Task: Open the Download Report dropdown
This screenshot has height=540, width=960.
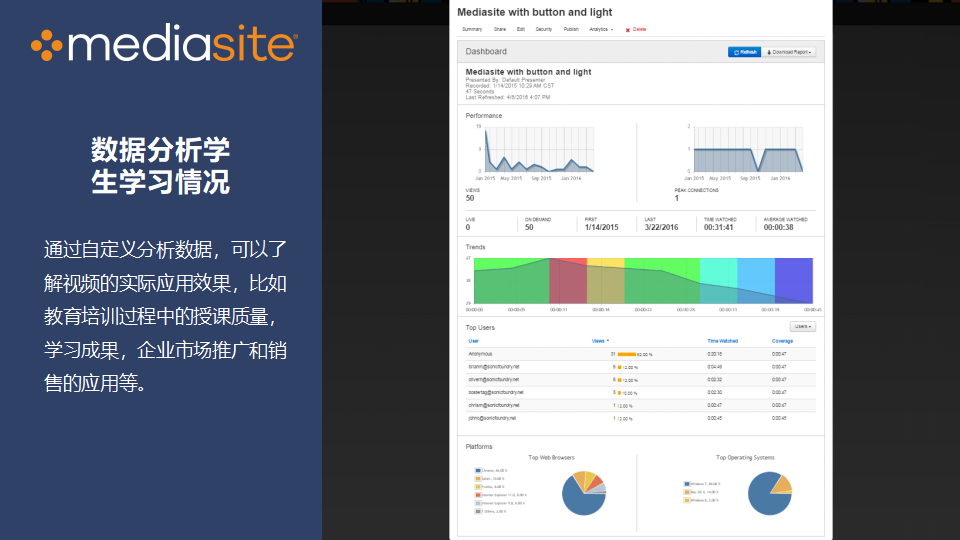Action: (789, 52)
